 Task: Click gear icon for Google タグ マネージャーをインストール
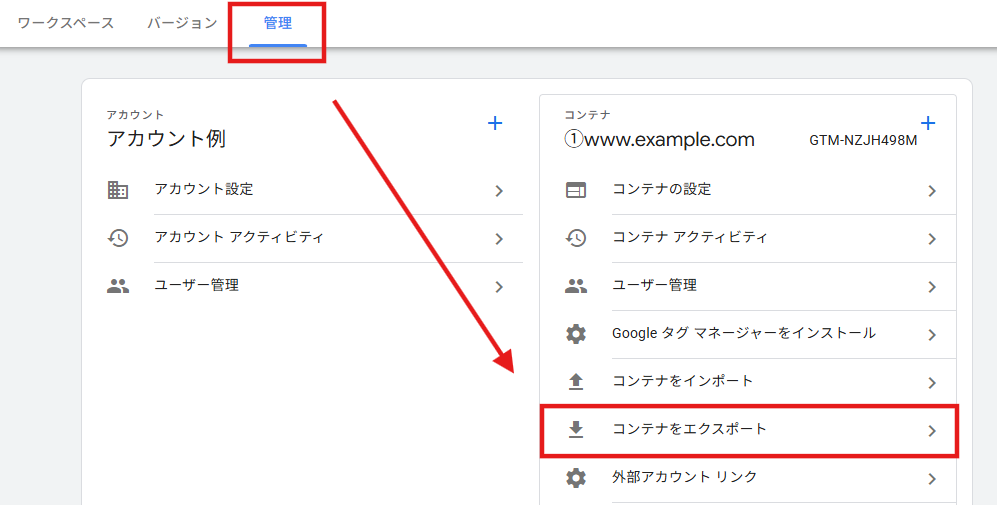click(576, 334)
